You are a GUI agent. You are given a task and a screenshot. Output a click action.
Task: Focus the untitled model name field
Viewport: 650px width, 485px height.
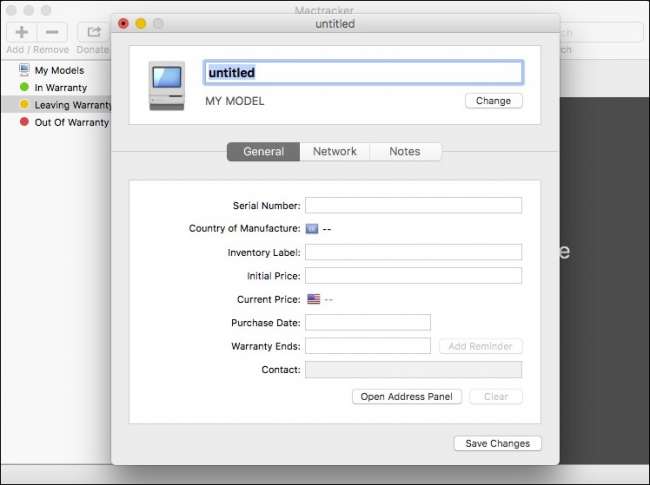tap(363, 73)
